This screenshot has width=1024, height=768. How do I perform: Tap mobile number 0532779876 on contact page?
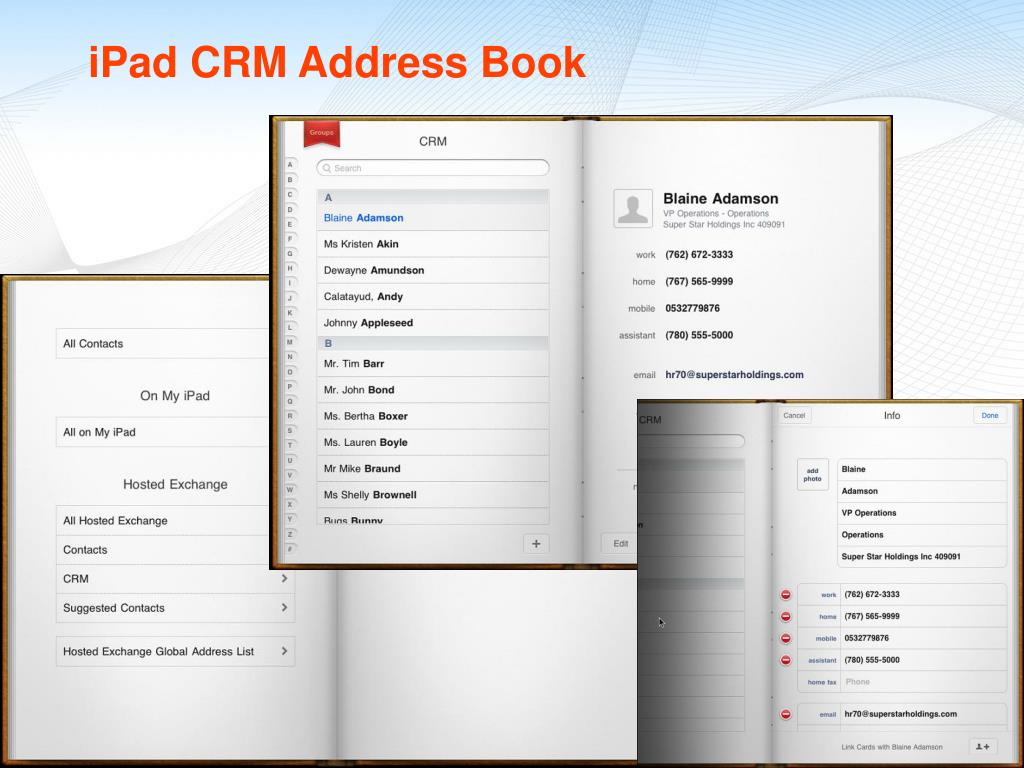692,308
